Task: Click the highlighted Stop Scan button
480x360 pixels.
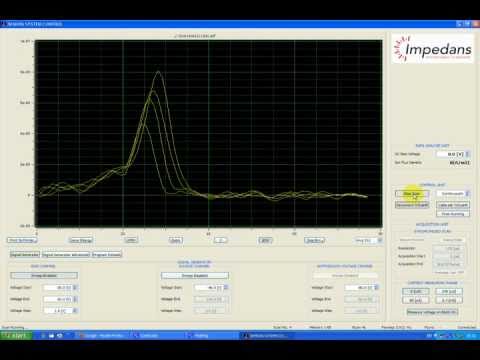Action: tap(412, 194)
